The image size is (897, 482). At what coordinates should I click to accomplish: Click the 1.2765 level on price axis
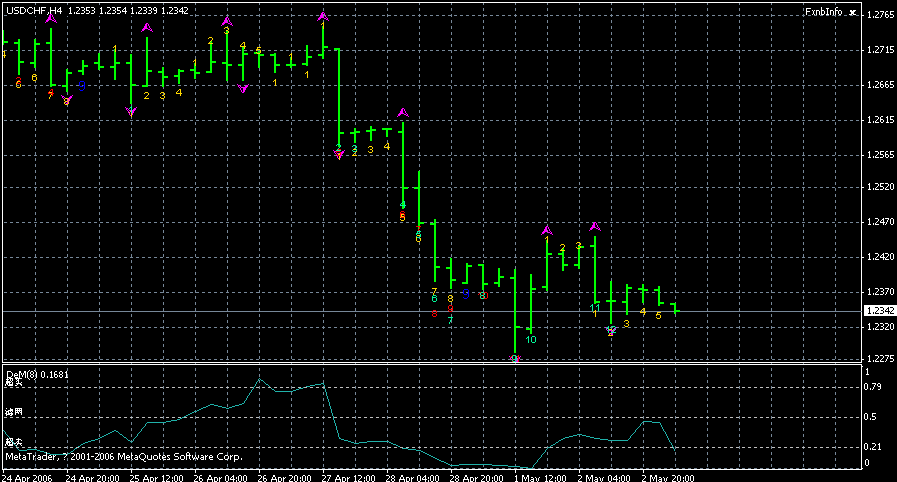(x=880, y=15)
